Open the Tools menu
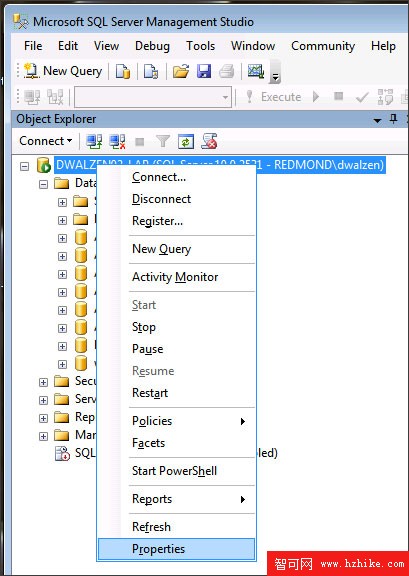The width and height of the screenshot is (409, 576). click(x=200, y=46)
